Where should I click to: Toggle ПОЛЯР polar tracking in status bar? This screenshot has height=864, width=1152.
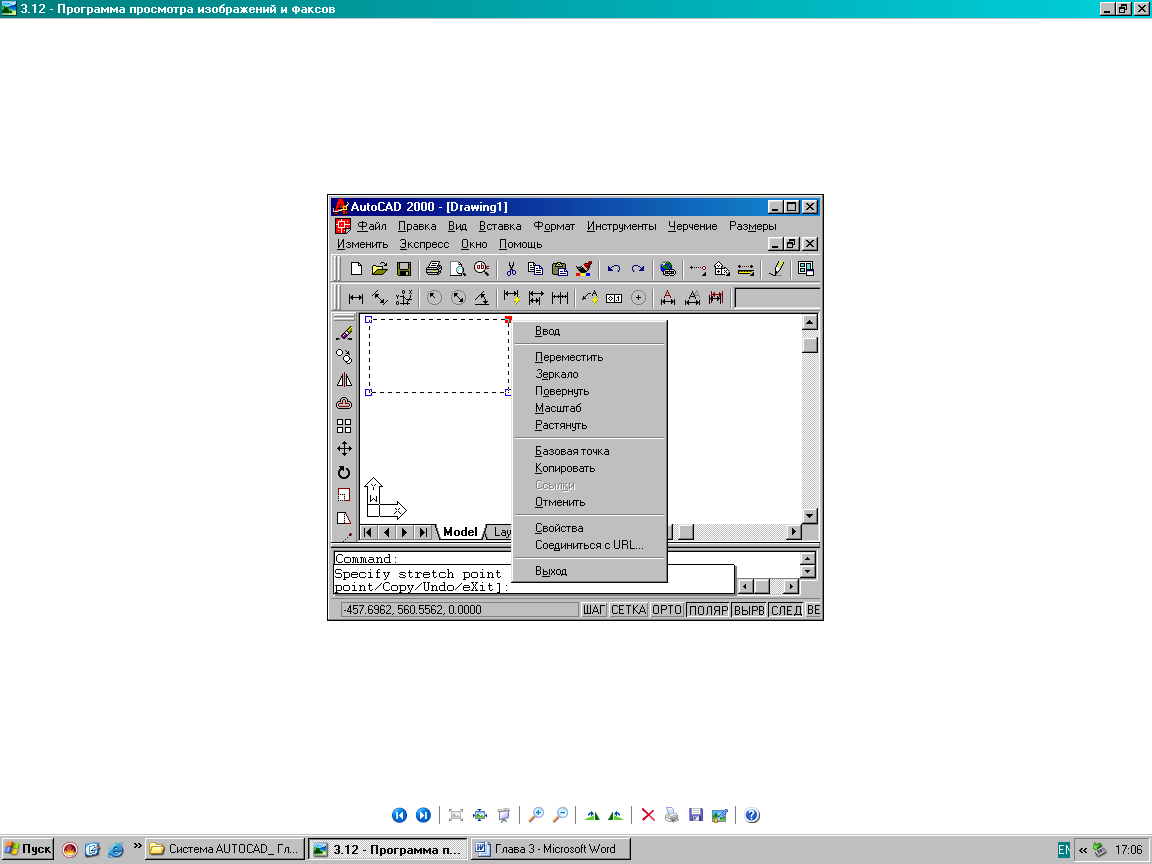point(708,610)
